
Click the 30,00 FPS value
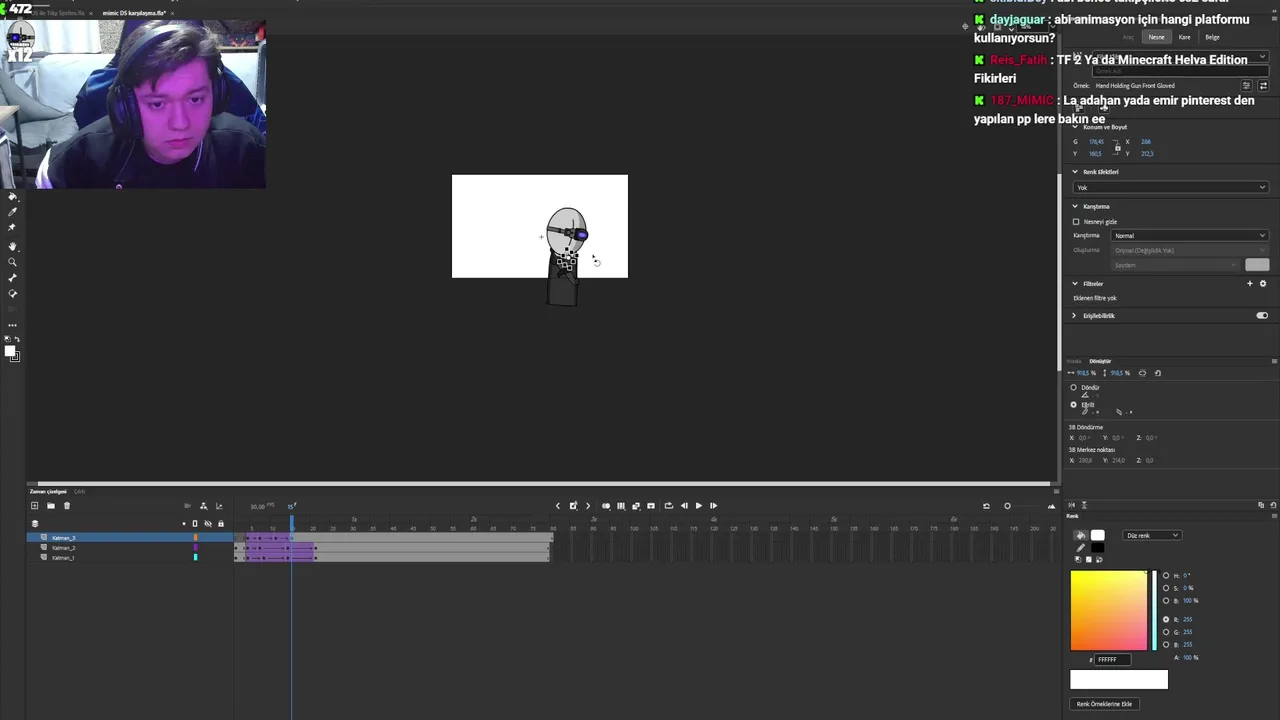pos(258,506)
